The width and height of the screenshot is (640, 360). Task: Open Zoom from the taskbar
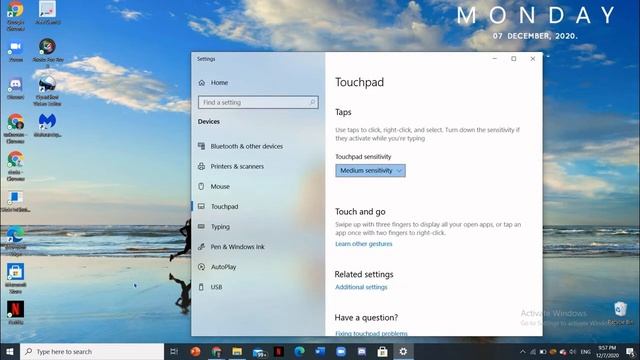point(341,351)
